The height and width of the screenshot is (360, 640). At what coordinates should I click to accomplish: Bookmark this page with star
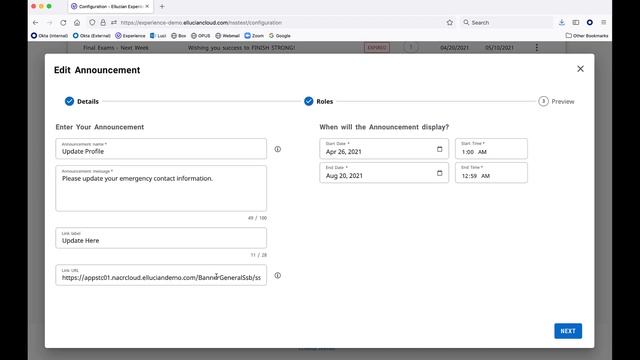coord(450,22)
